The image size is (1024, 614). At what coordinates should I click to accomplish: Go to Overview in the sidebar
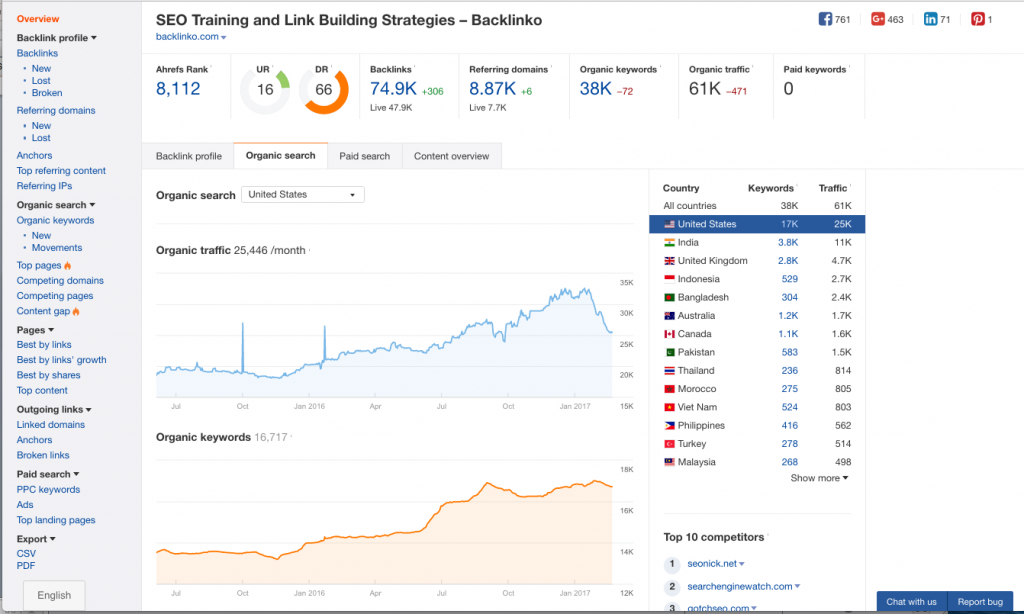38,19
